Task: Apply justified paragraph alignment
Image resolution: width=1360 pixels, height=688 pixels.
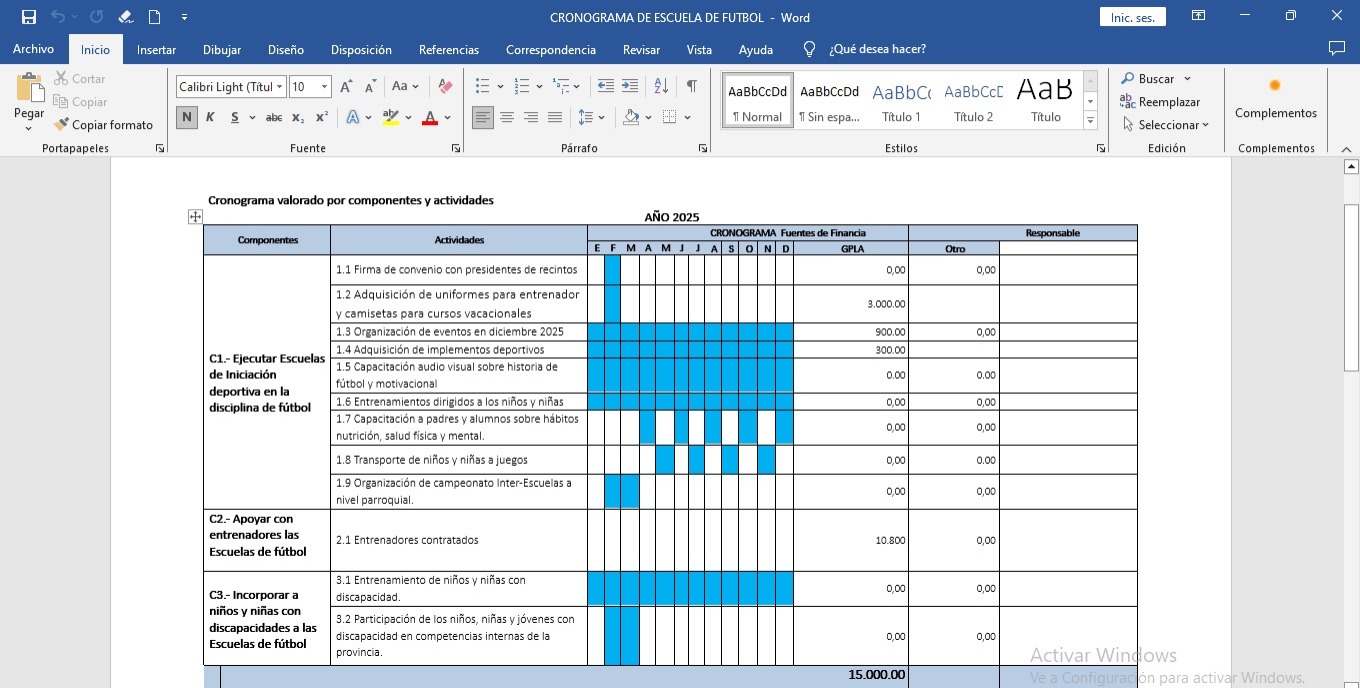Action: pos(555,118)
